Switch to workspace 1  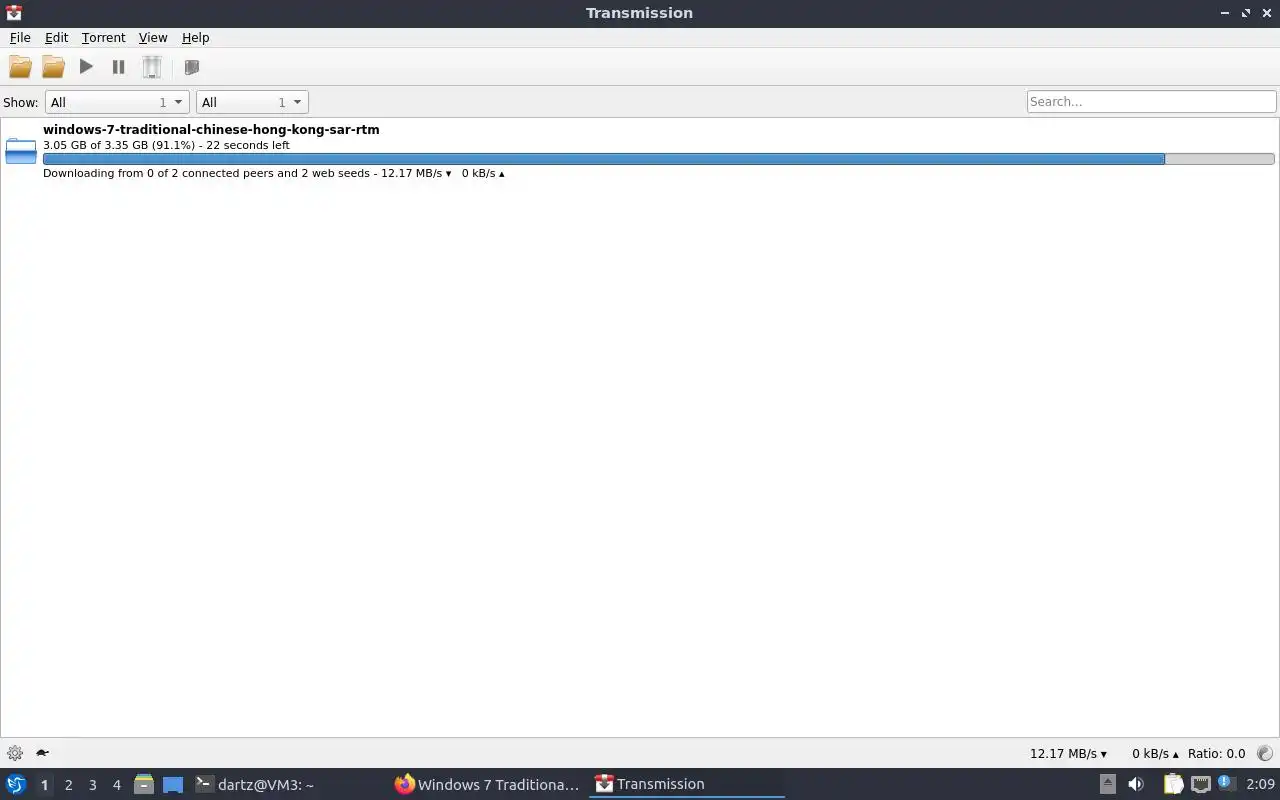(44, 785)
